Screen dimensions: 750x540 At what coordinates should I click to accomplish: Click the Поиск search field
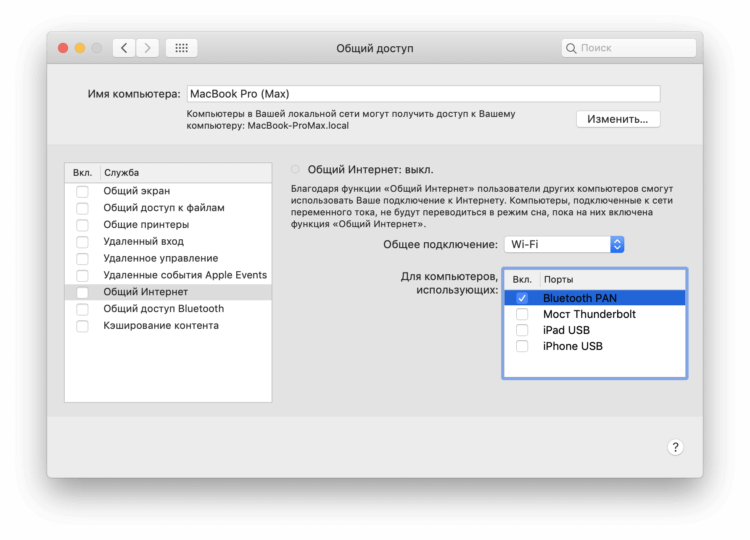(629, 48)
